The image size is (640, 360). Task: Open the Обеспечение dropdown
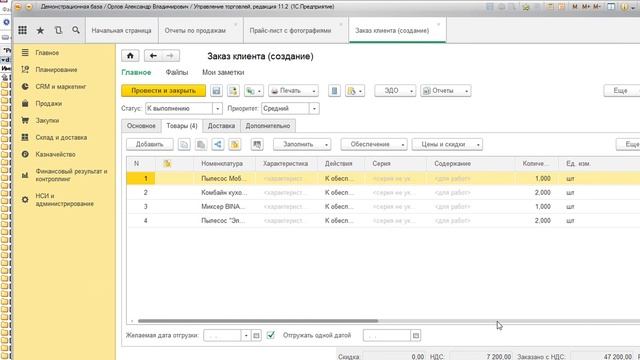coord(374,144)
